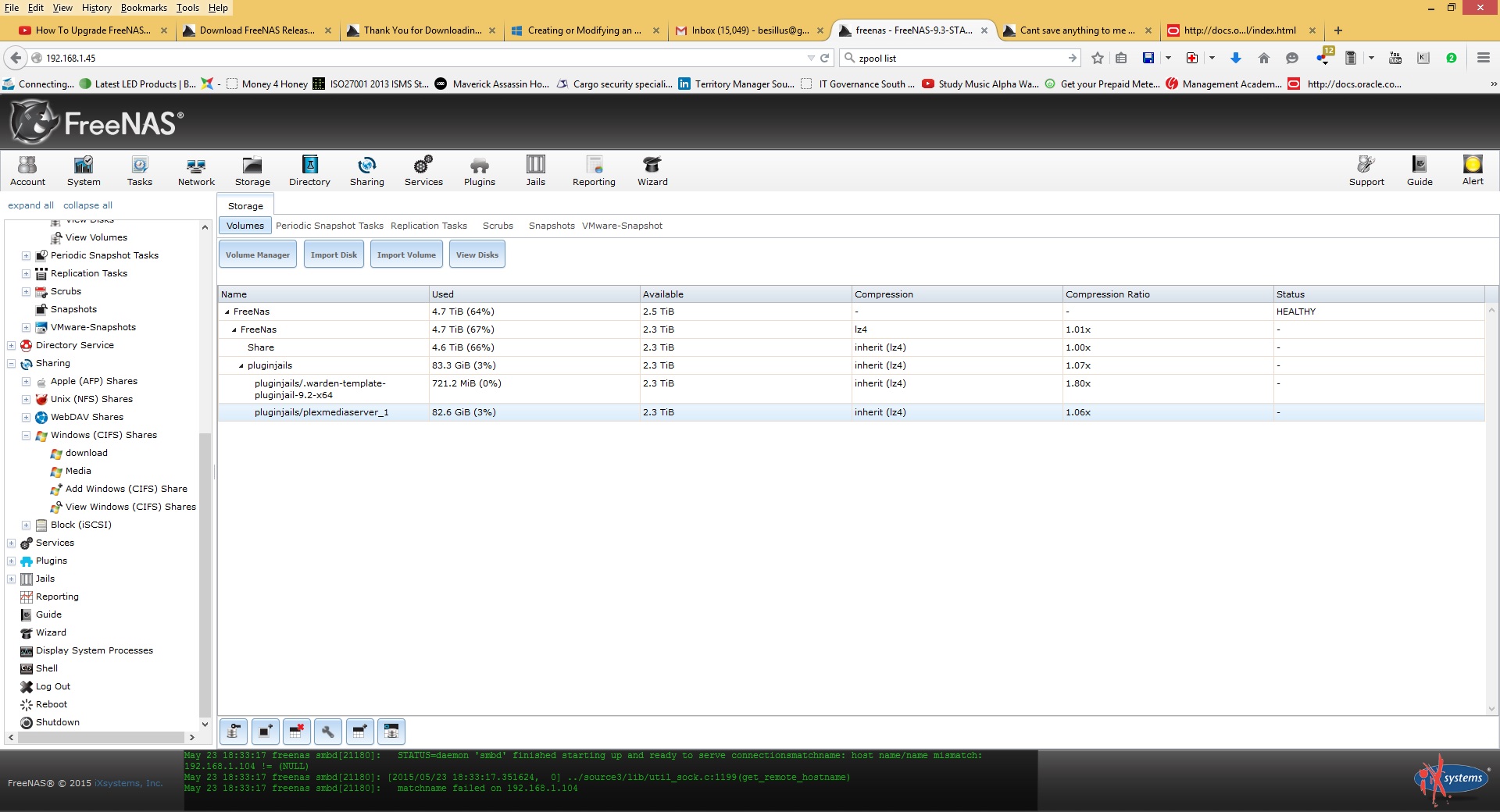
Task: Expand Replication Tasks tree node
Action: pos(26,274)
